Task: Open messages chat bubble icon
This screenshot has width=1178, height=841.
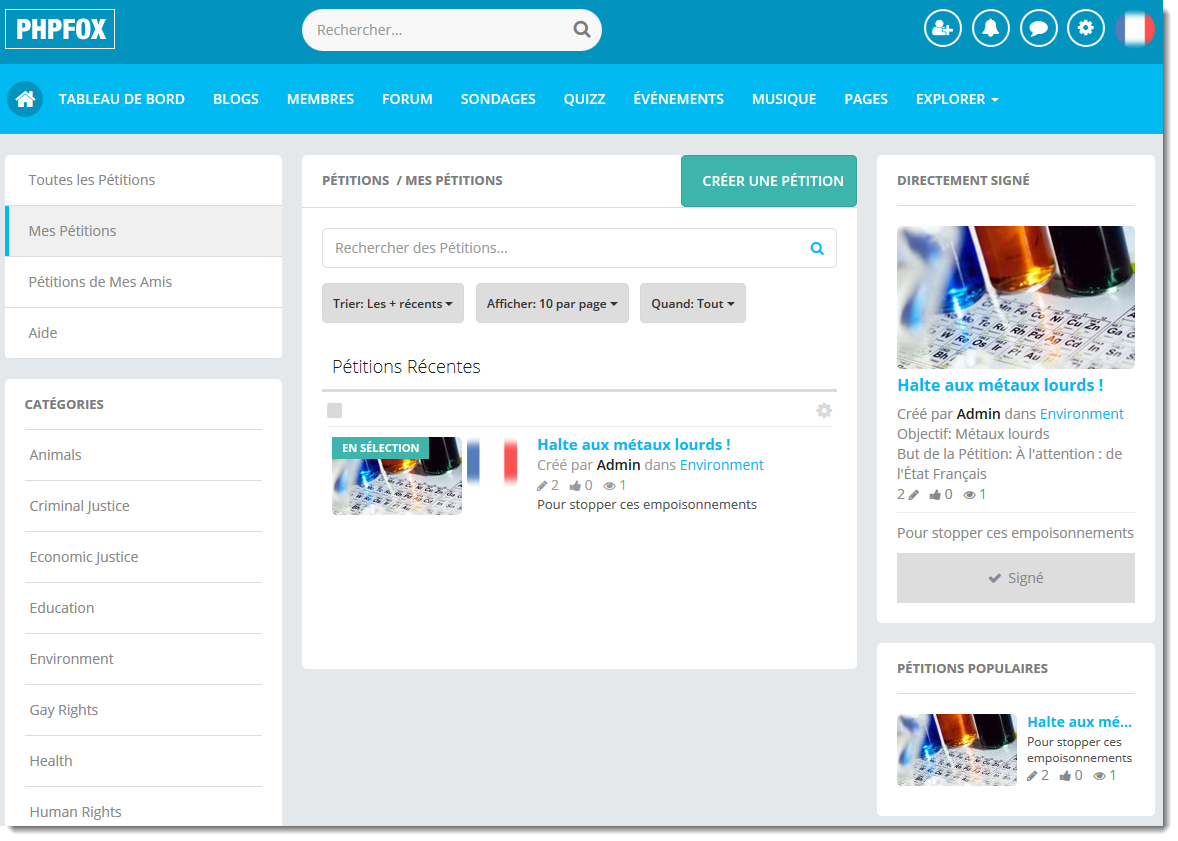Action: pos(1038,29)
